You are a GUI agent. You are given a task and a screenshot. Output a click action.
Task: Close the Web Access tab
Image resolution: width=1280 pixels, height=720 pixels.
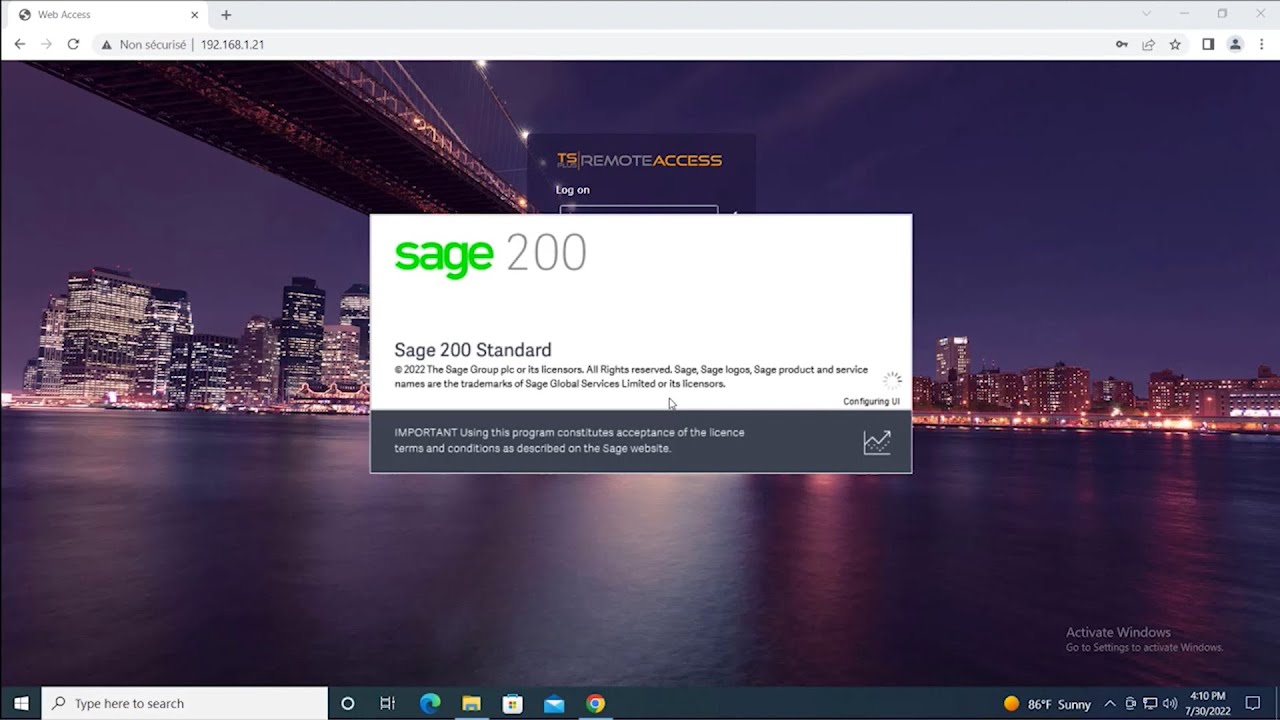pos(195,15)
